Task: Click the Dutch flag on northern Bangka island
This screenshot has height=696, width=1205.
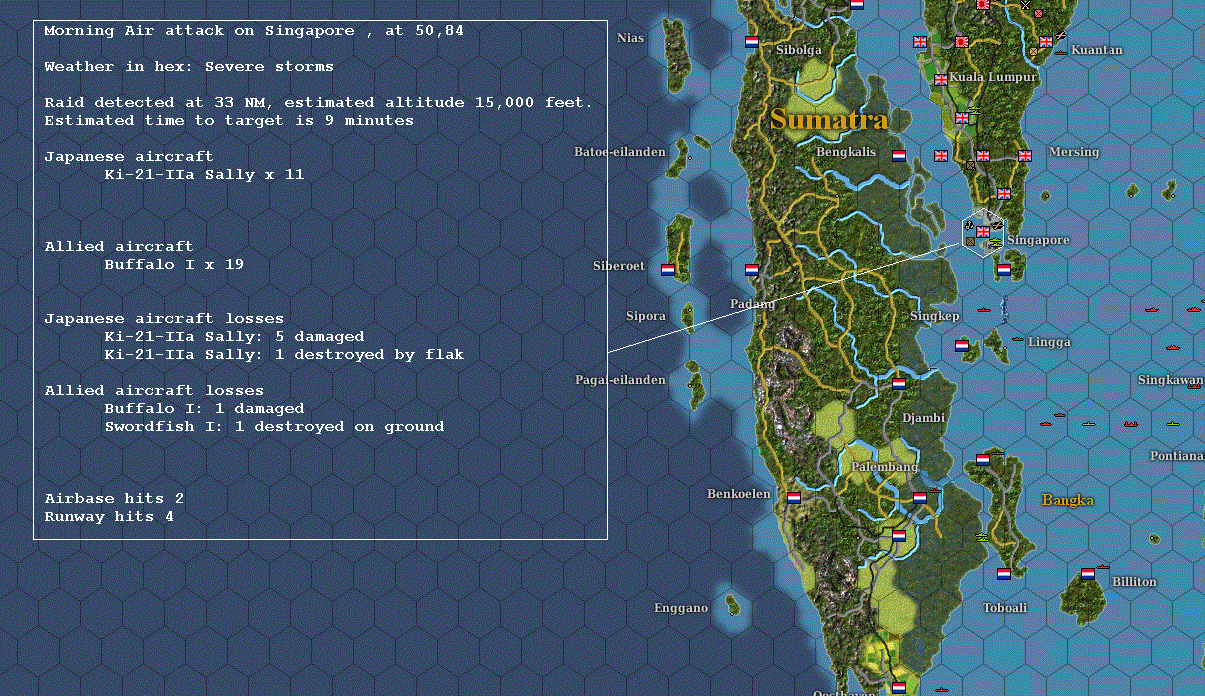Action: pos(982,459)
